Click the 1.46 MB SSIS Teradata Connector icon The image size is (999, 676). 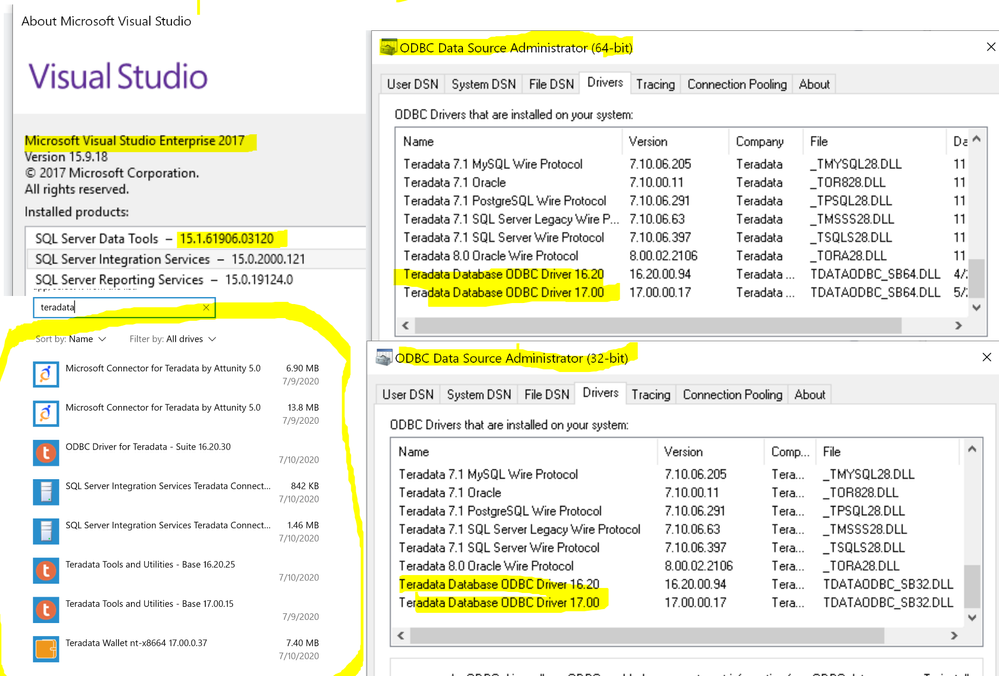coord(45,531)
